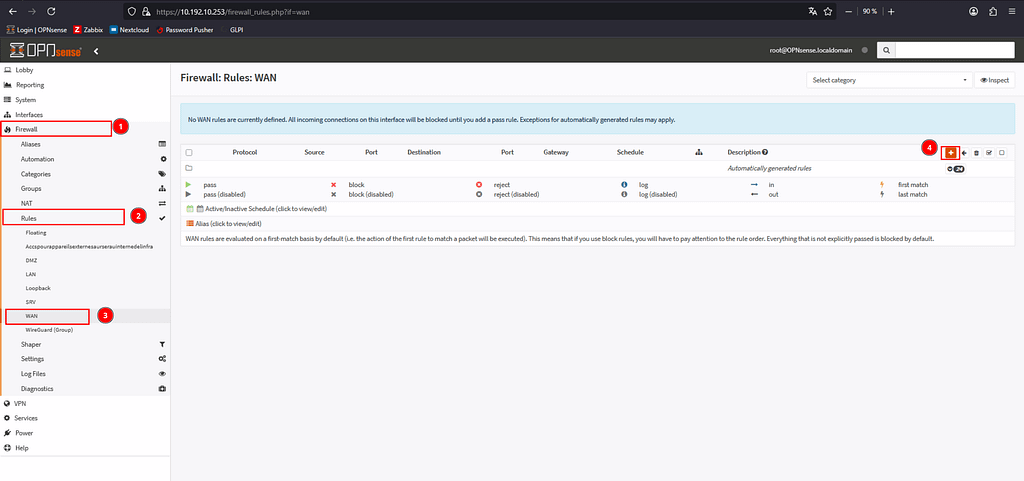Open the NAT menu item in sidebar
Screen dimensions: 1024x481
coord(29,203)
